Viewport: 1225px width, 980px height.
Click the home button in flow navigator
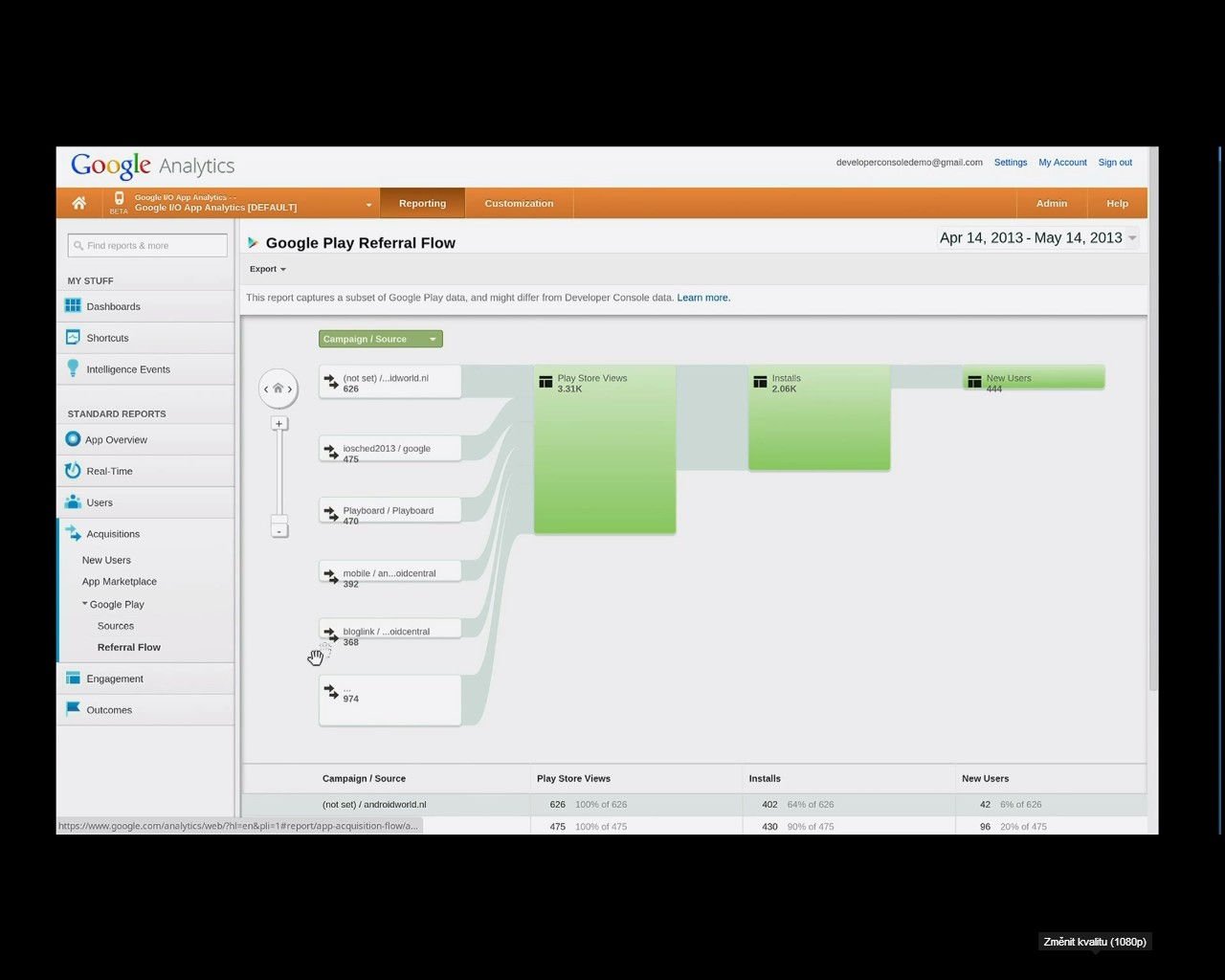tap(278, 389)
